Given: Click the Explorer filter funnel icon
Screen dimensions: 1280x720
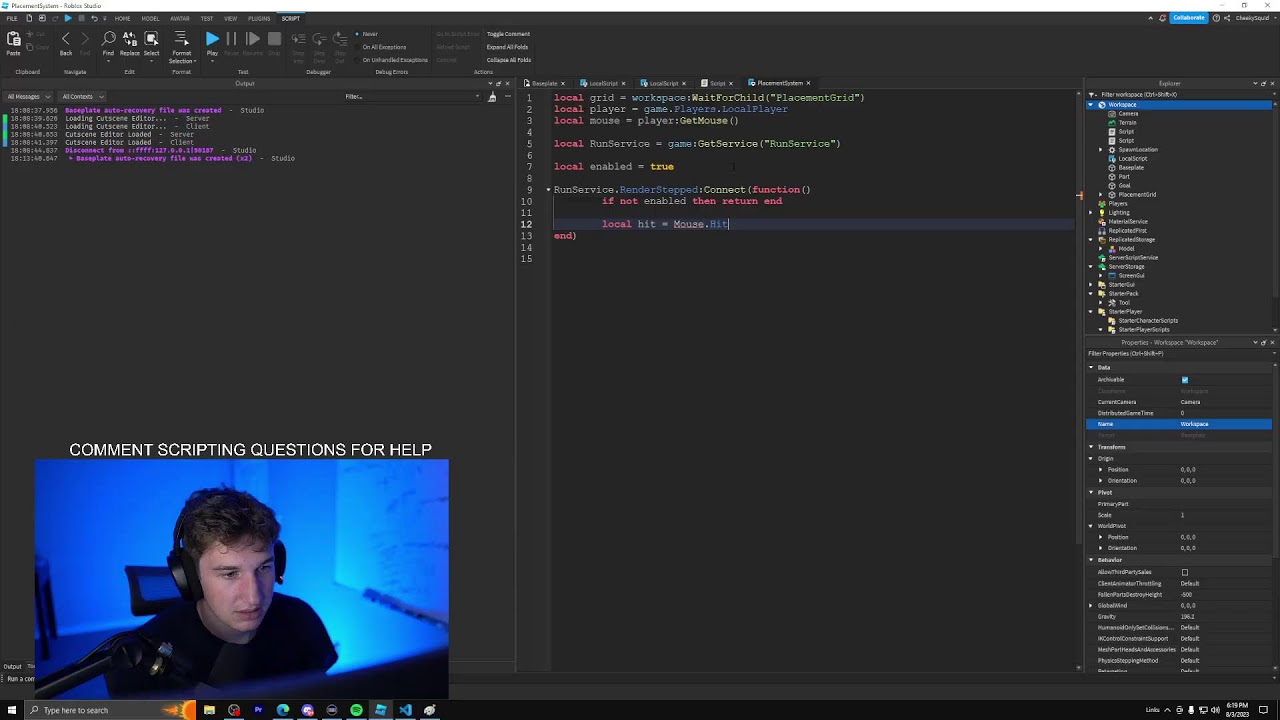Looking at the screenshot, I should pyautogui.click(x=1092, y=95).
